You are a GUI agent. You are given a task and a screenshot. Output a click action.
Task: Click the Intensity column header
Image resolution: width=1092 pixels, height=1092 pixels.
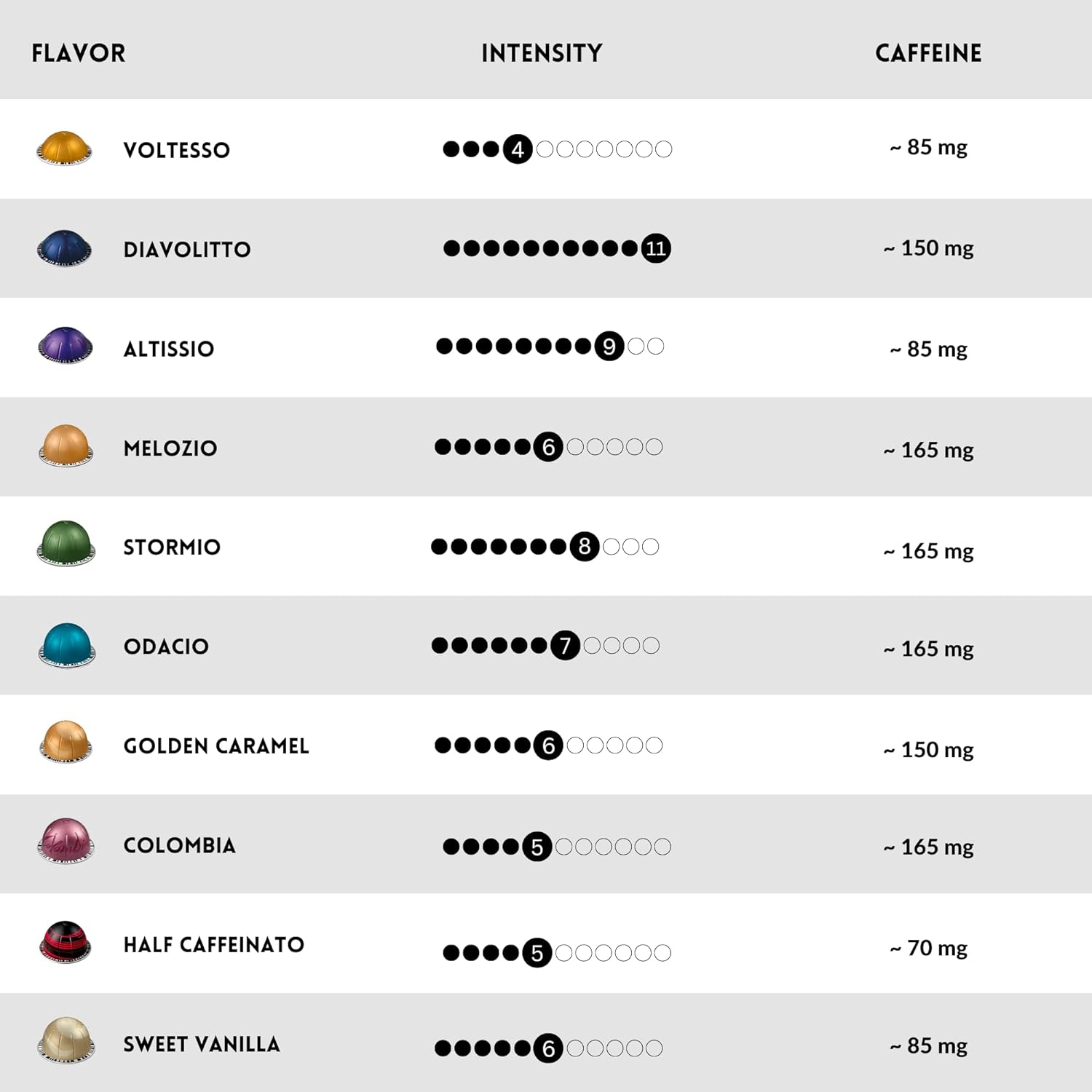pyautogui.click(x=542, y=53)
